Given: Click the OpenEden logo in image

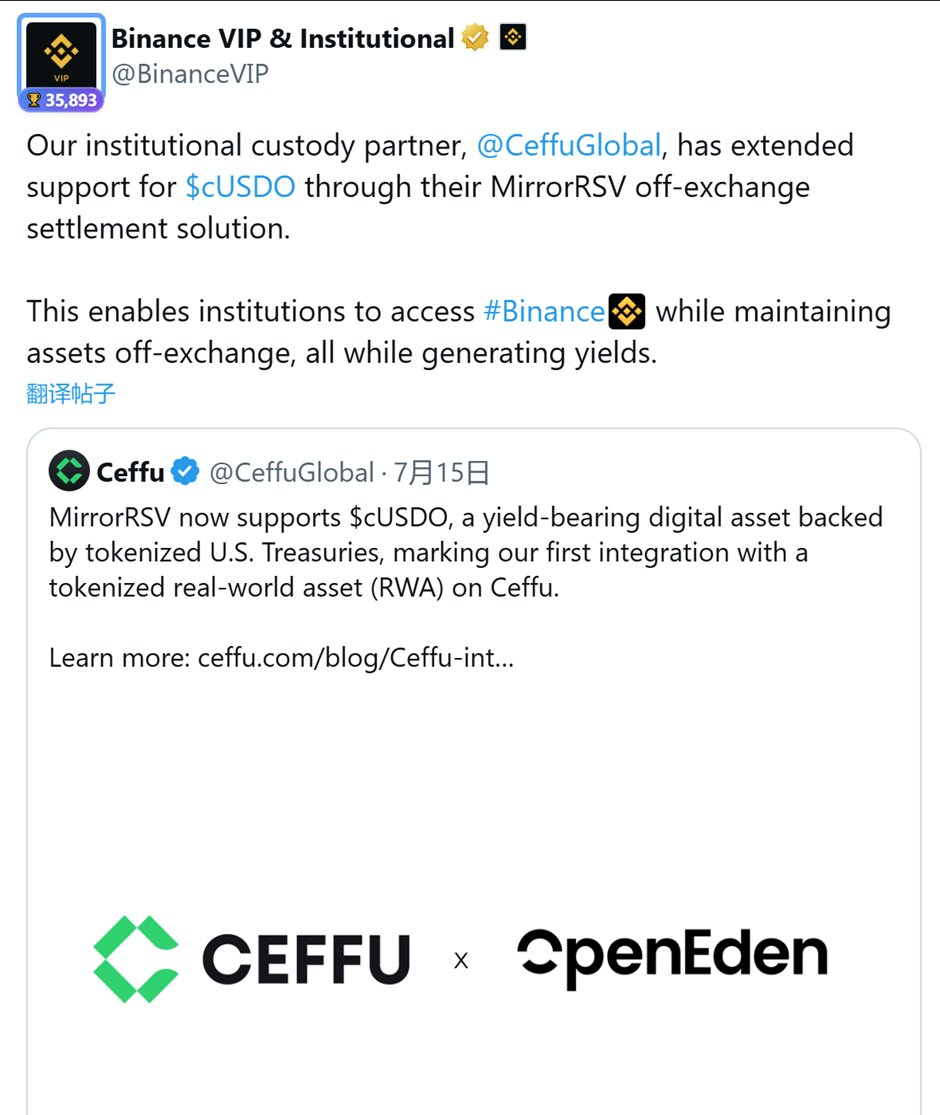Looking at the screenshot, I should point(672,957).
